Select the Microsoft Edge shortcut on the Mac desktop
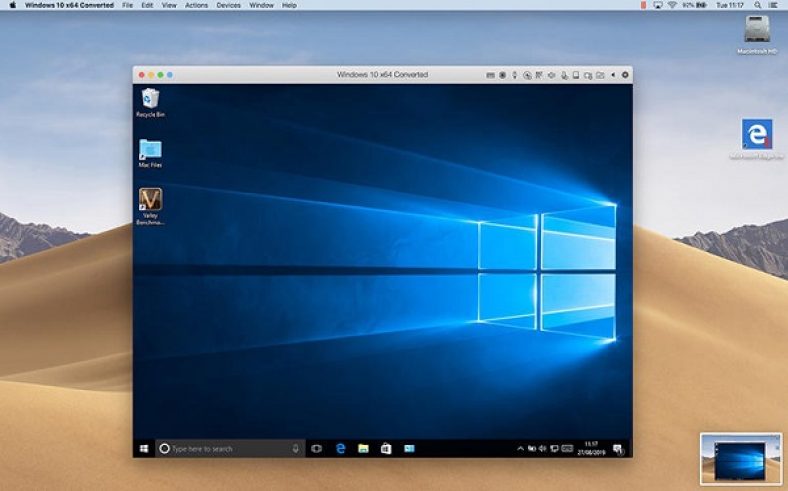 click(x=757, y=139)
